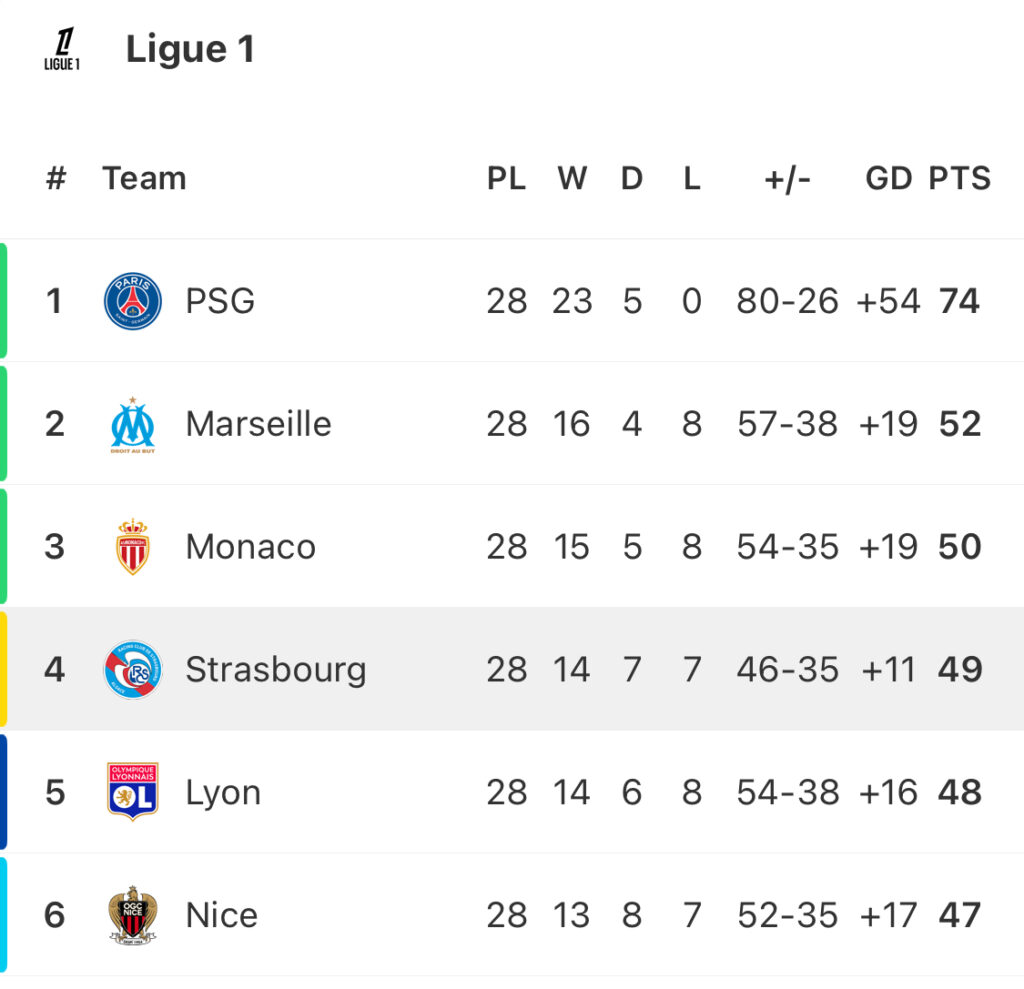The image size is (1024, 989).
Task: Click the yellow qualification marker beside Strasbourg
Action: (x=3, y=670)
